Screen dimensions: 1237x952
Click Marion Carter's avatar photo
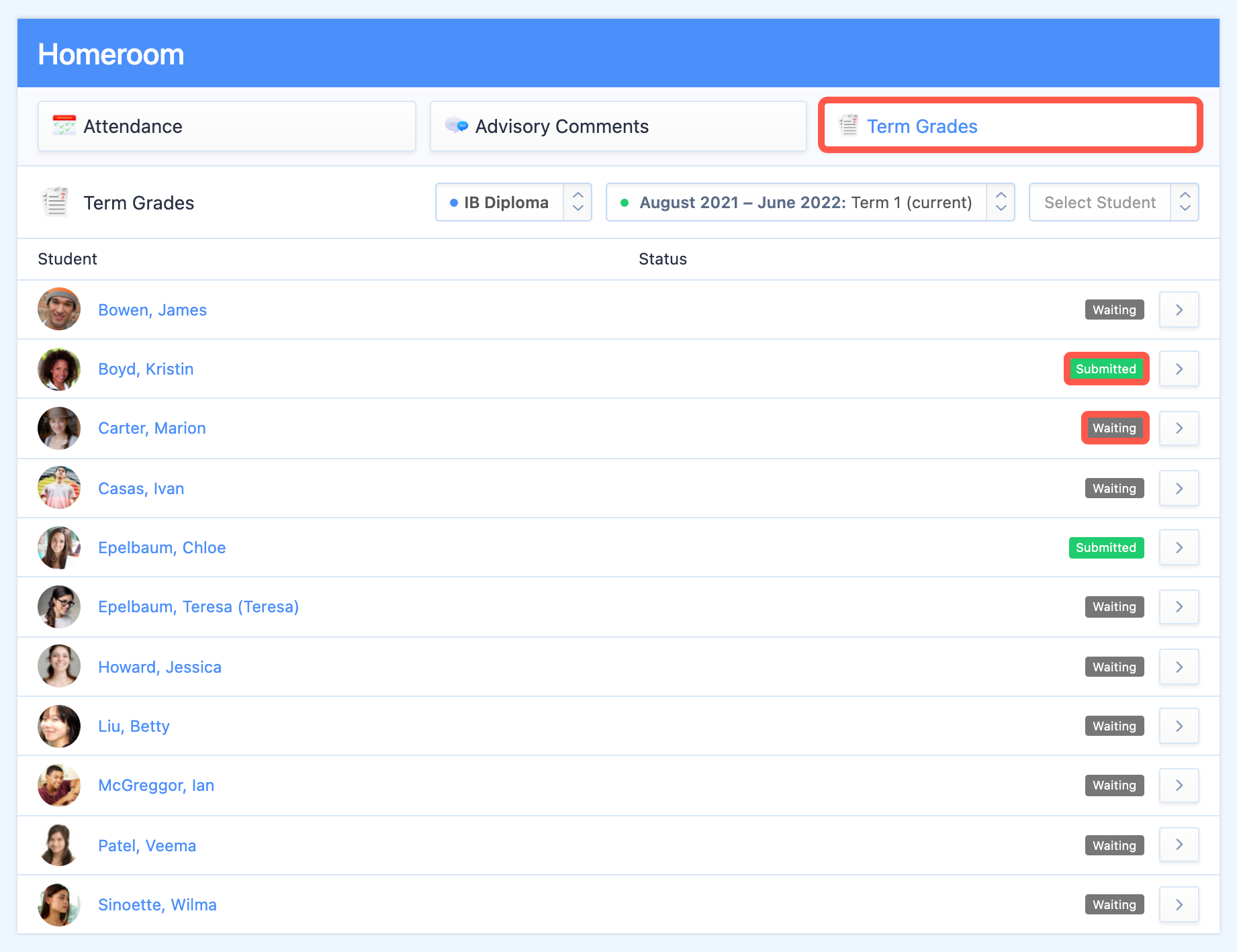pyautogui.click(x=59, y=428)
